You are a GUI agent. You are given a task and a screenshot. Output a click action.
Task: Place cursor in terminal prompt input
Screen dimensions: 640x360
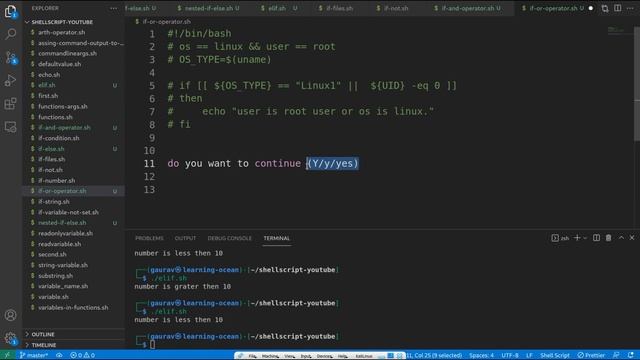tap(153, 344)
